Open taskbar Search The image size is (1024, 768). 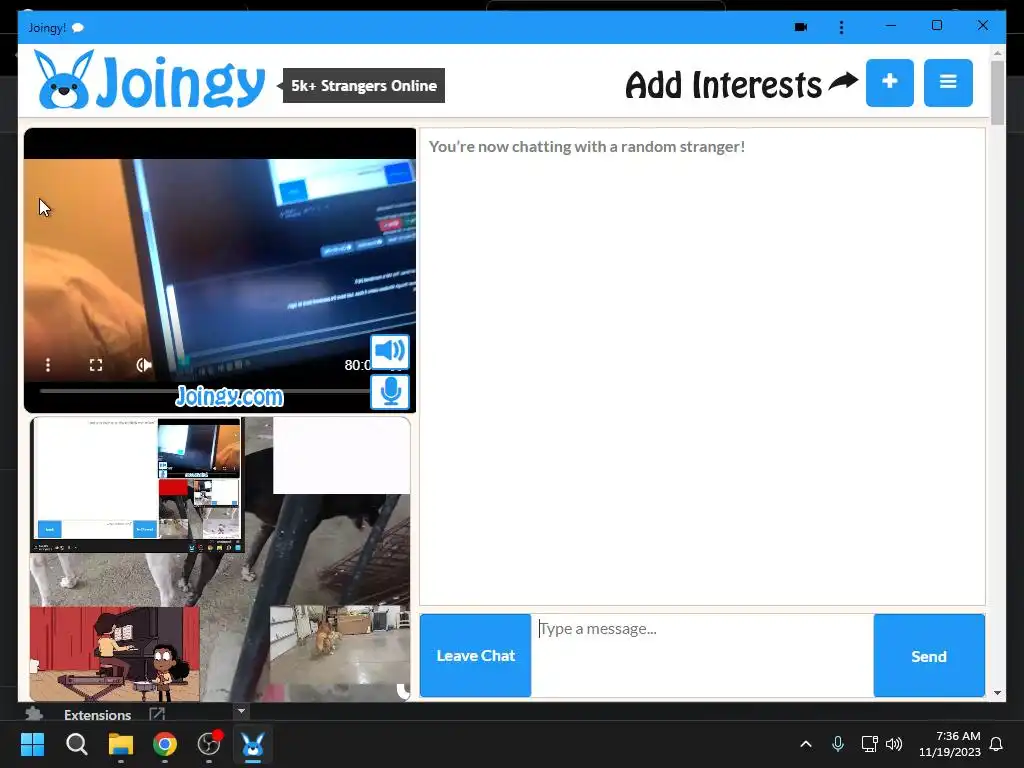coord(76,744)
